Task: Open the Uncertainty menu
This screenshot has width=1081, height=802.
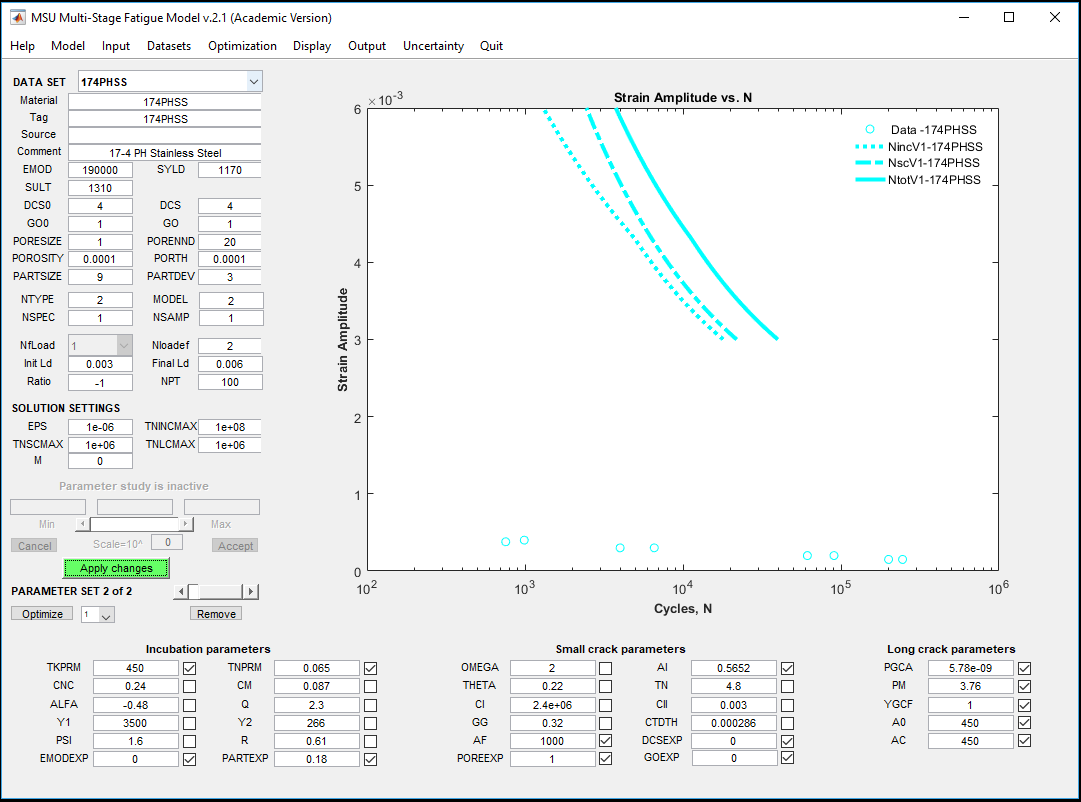Action: click(433, 46)
